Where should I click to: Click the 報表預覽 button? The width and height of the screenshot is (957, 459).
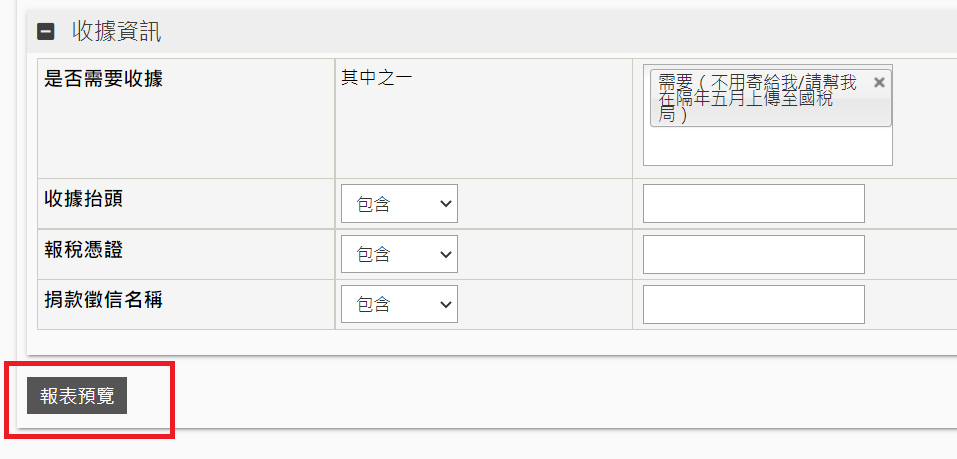point(77,396)
